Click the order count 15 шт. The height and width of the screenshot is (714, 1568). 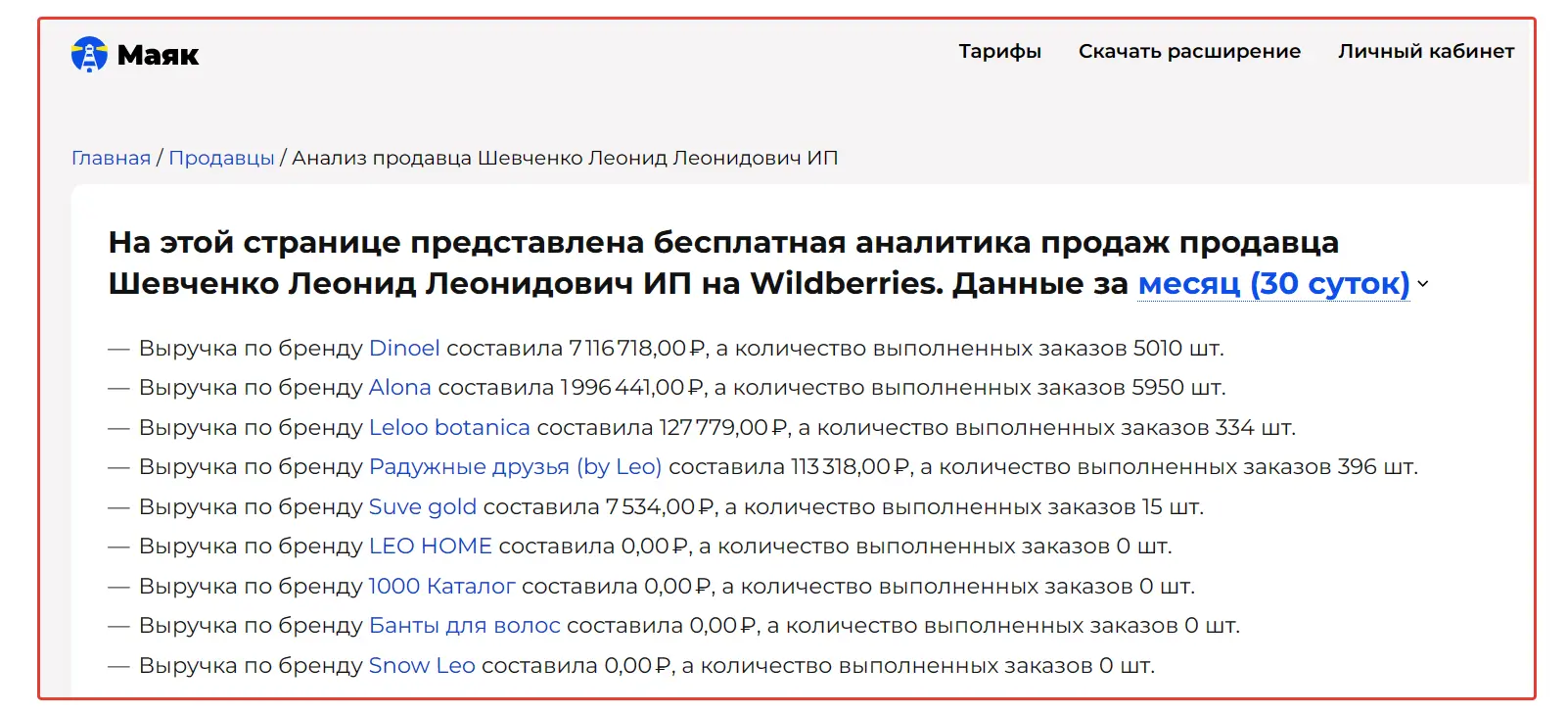click(x=1172, y=507)
